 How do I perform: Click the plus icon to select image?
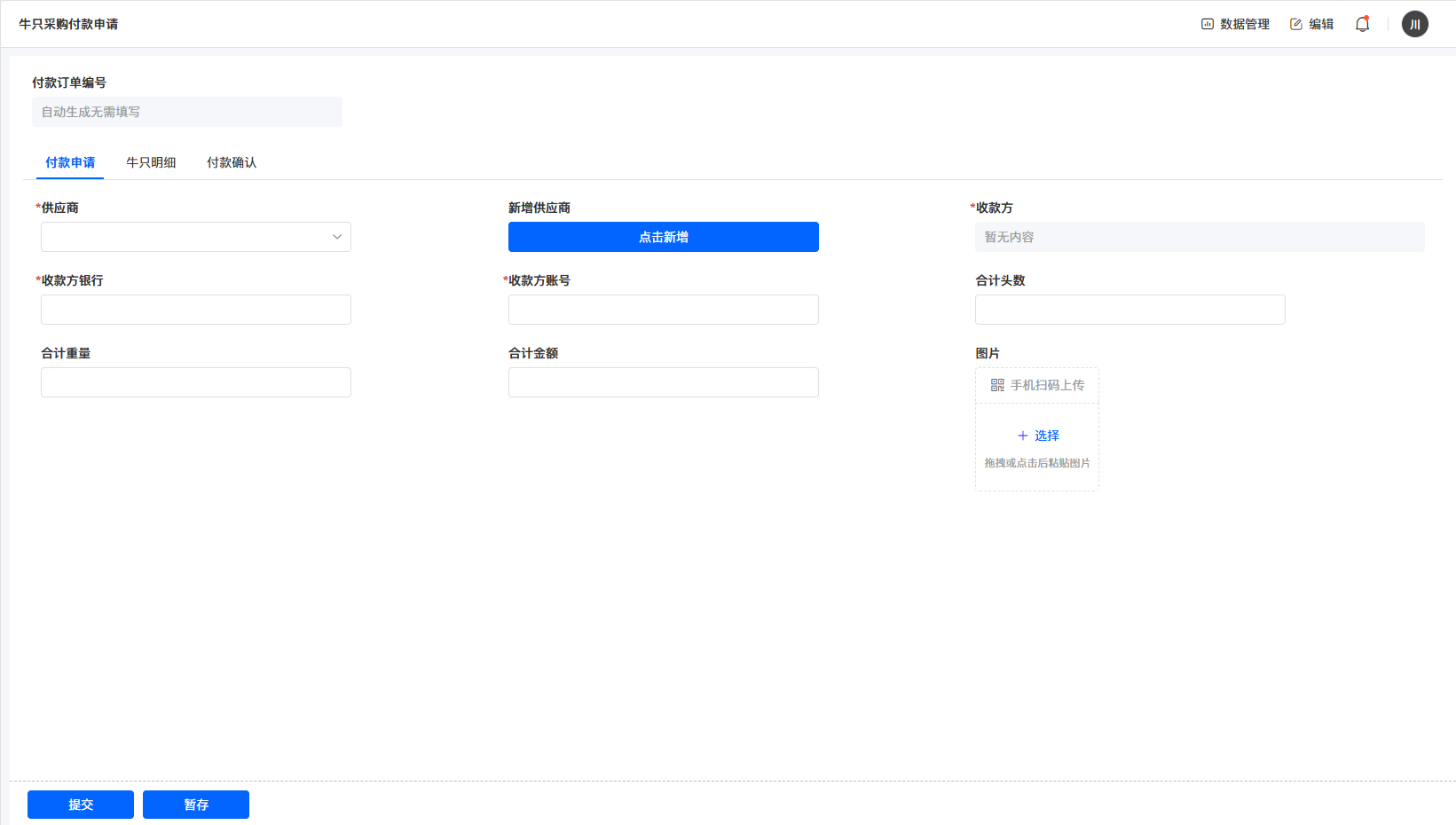coord(1023,436)
